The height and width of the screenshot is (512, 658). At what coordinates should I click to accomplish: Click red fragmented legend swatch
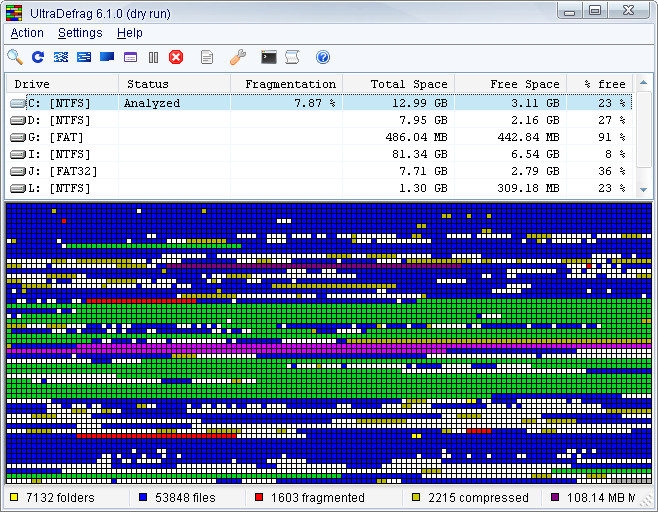[x=259, y=497]
